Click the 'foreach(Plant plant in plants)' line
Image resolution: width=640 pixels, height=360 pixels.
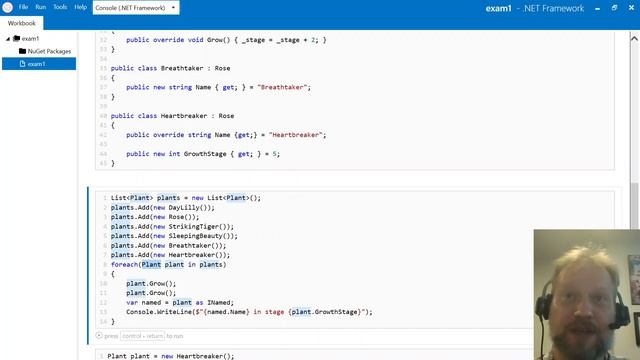tap(168, 264)
